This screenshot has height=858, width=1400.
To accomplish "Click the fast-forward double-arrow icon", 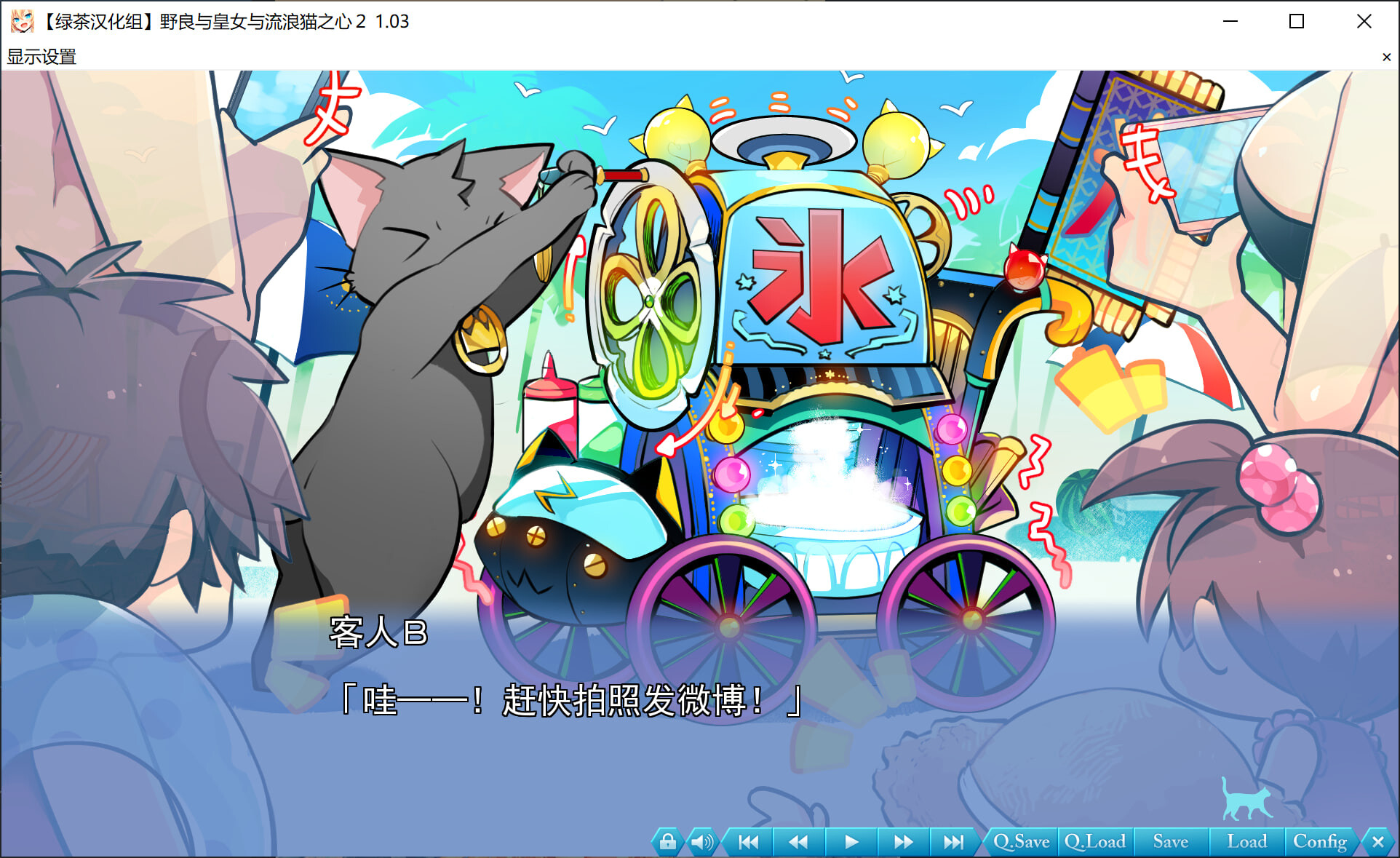I will click(x=903, y=842).
